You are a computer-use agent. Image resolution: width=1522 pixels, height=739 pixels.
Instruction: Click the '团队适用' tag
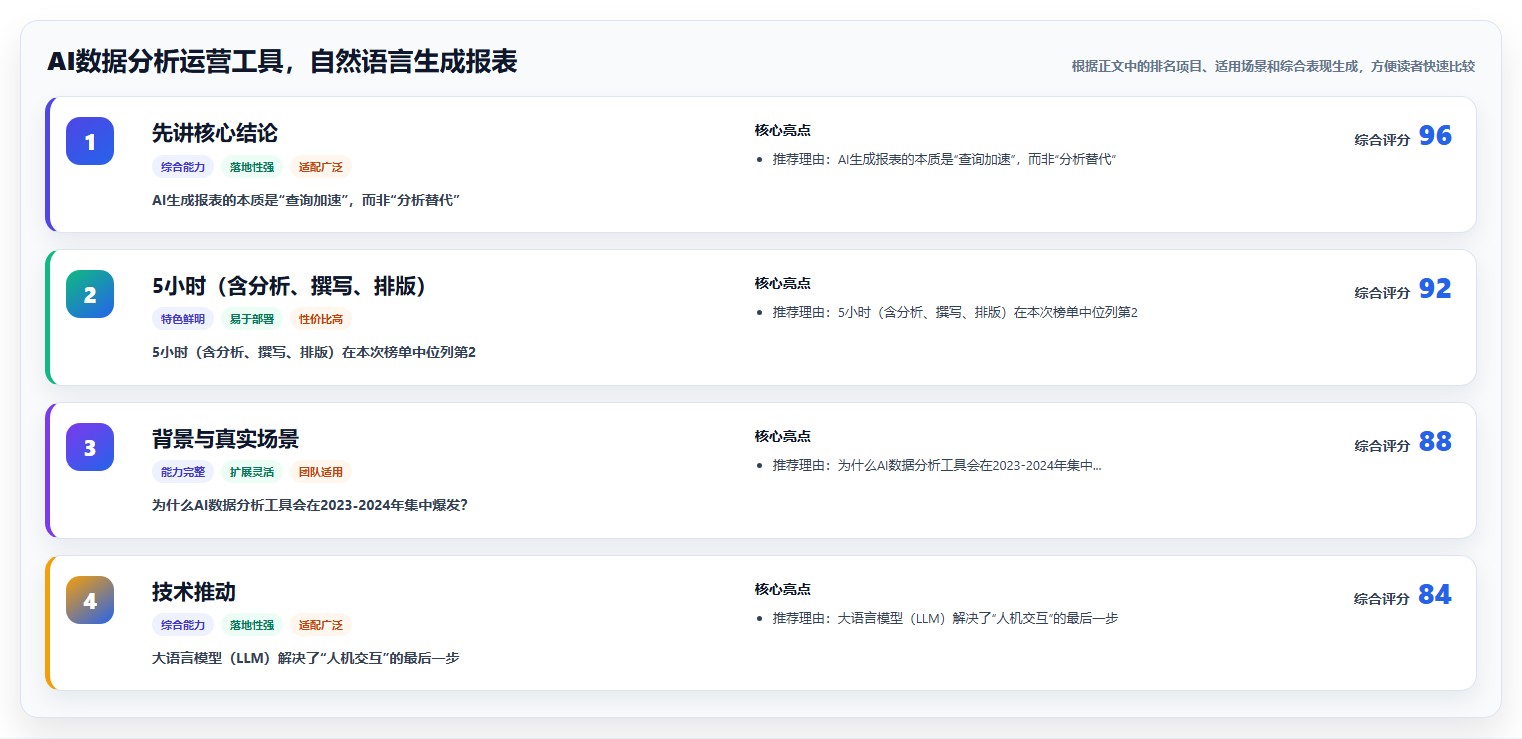pyautogui.click(x=321, y=473)
